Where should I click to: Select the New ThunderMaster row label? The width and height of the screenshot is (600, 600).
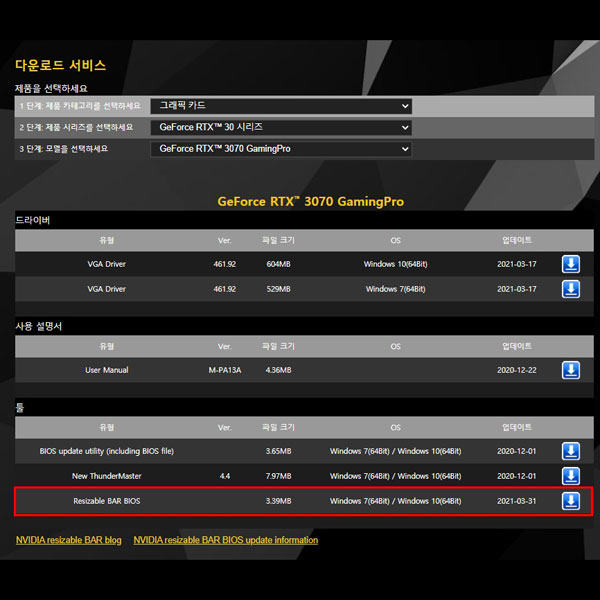(107, 476)
